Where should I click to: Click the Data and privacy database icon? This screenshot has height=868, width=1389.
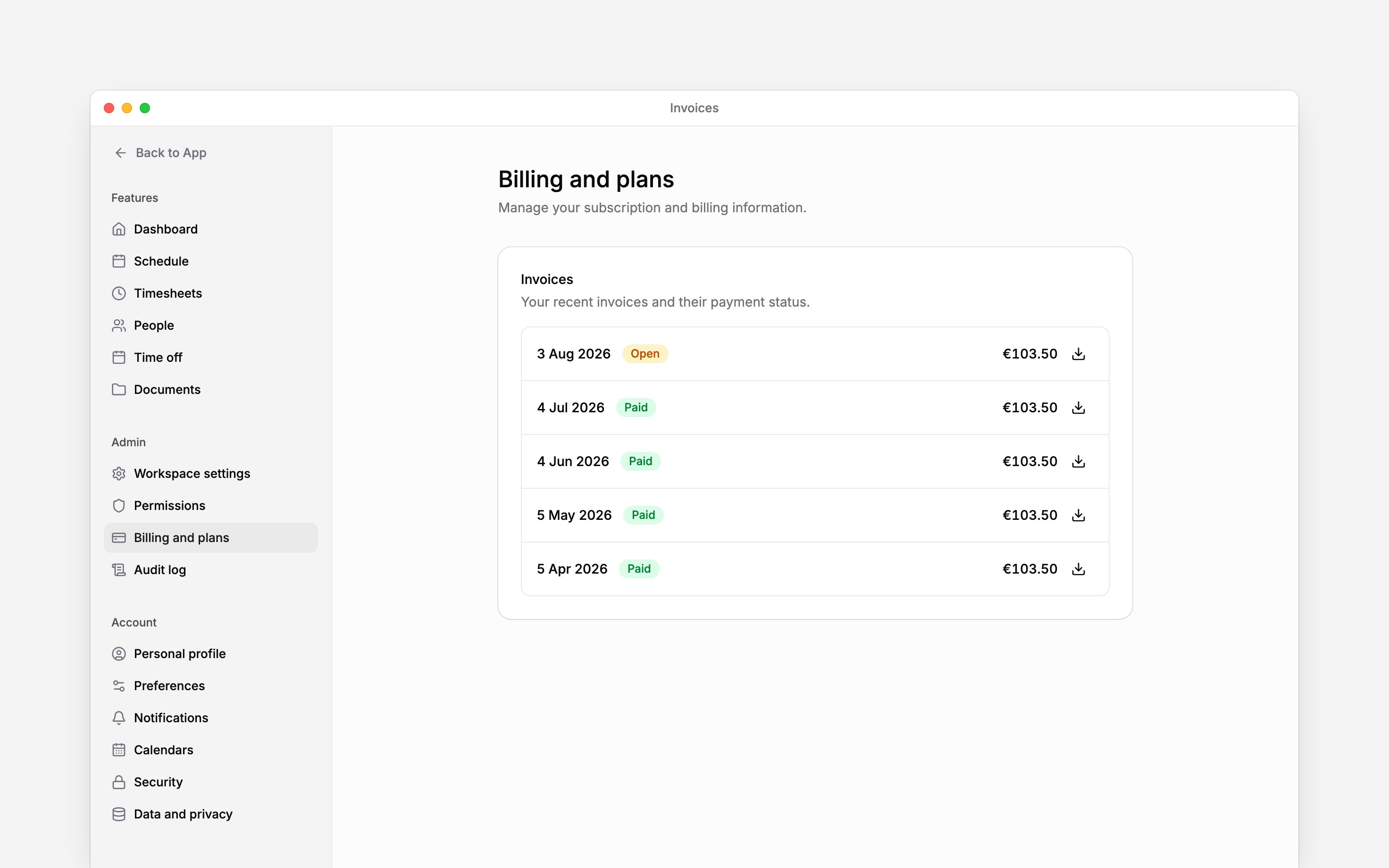tap(119, 814)
